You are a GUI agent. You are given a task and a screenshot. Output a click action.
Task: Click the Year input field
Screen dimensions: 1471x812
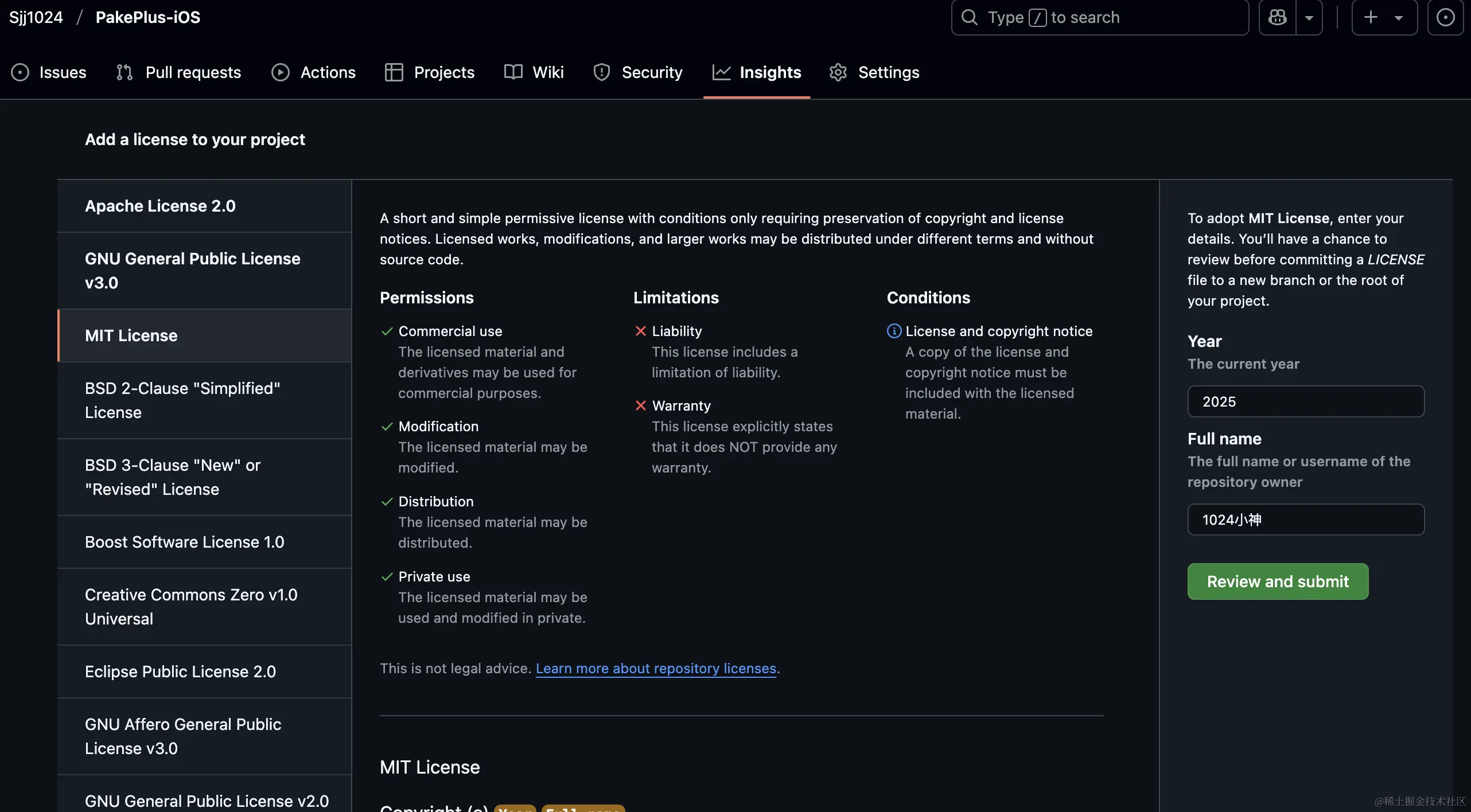point(1305,401)
